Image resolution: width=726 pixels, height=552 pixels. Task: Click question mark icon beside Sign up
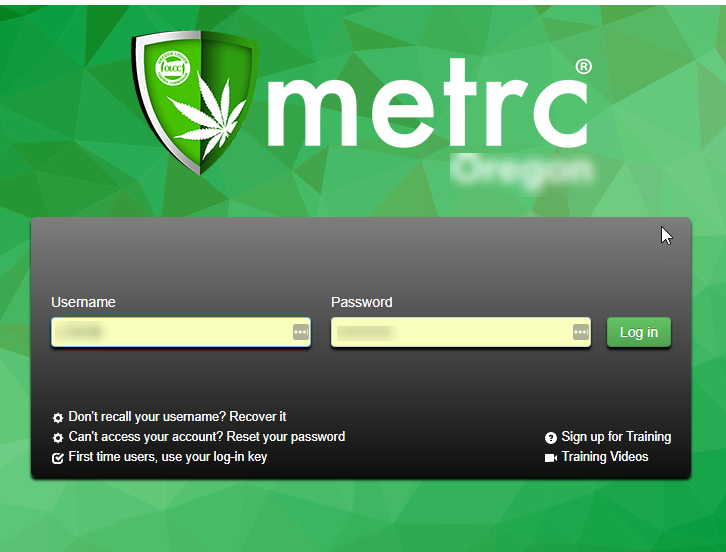click(551, 438)
